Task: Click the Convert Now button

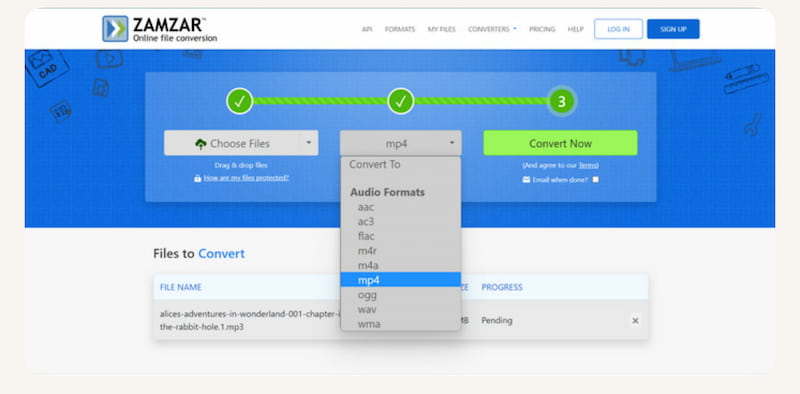Action: pyautogui.click(x=560, y=143)
